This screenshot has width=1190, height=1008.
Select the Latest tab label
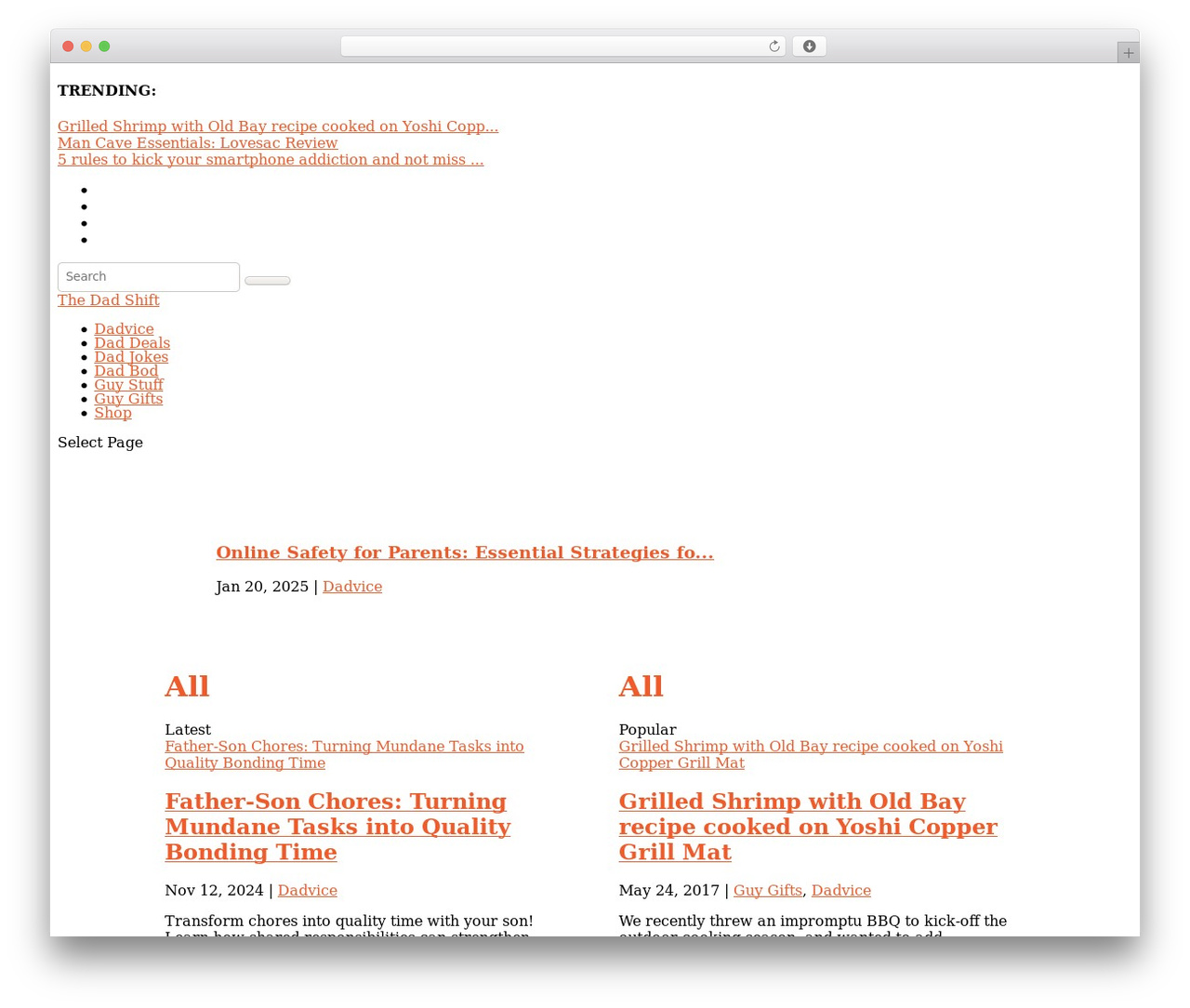188,730
